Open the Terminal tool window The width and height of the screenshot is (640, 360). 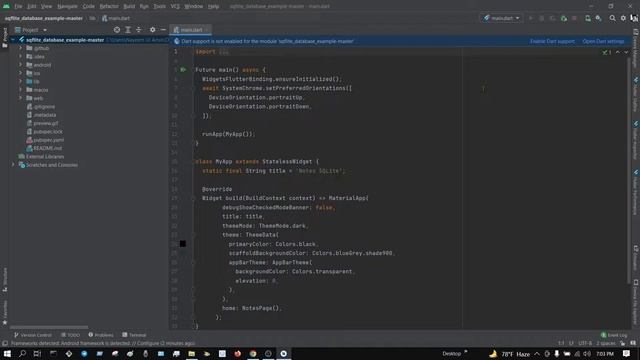click(134, 335)
